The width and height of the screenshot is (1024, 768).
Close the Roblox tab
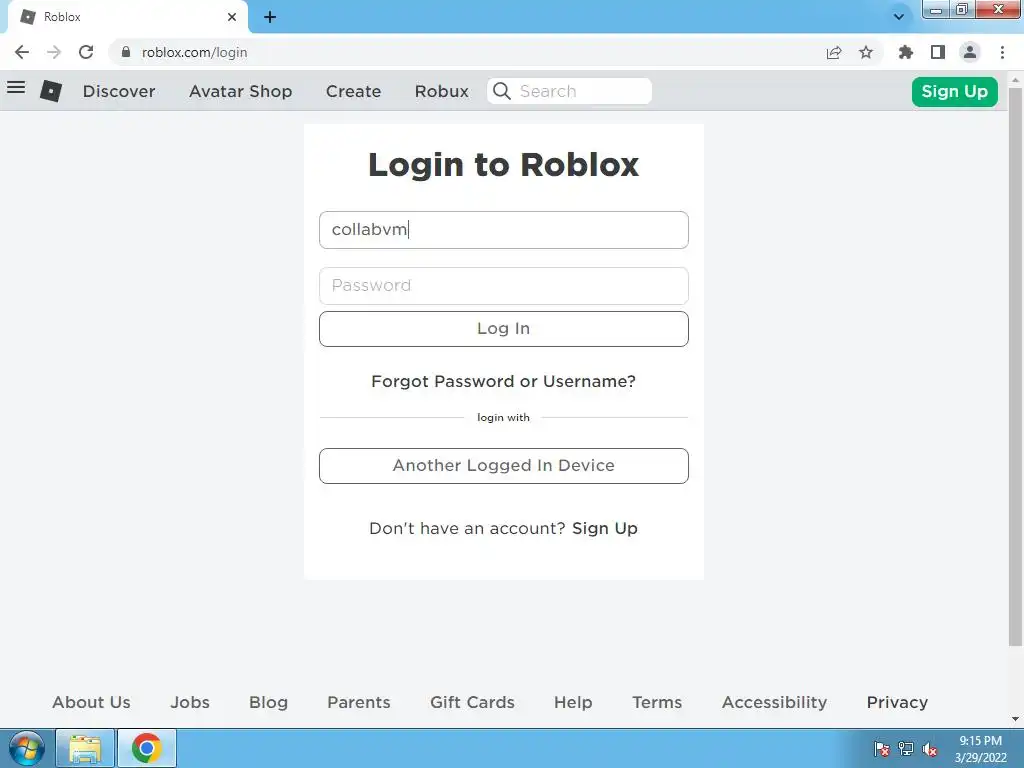(232, 17)
